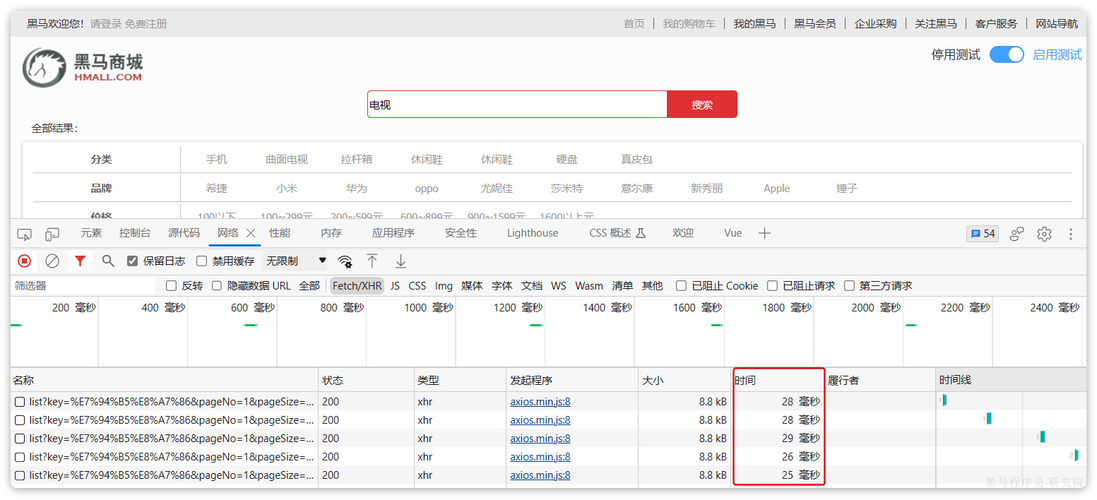This screenshot has width=1097, height=500.
Task: Add more tools with plus button
Action: (x=765, y=234)
